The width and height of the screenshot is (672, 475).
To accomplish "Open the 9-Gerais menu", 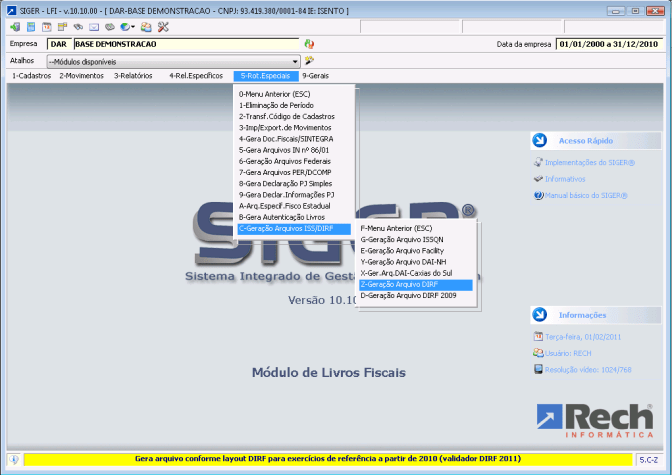I will [x=315, y=76].
